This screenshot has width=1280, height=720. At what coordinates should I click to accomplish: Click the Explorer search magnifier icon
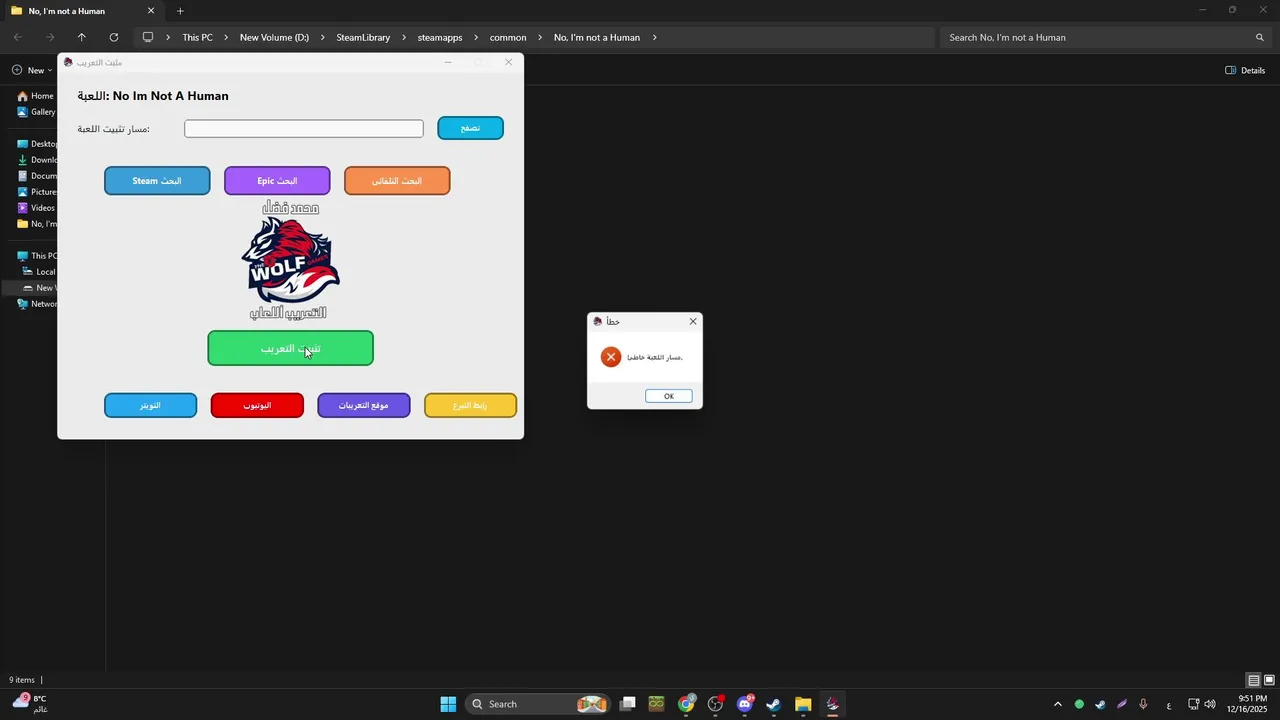coord(1260,37)
